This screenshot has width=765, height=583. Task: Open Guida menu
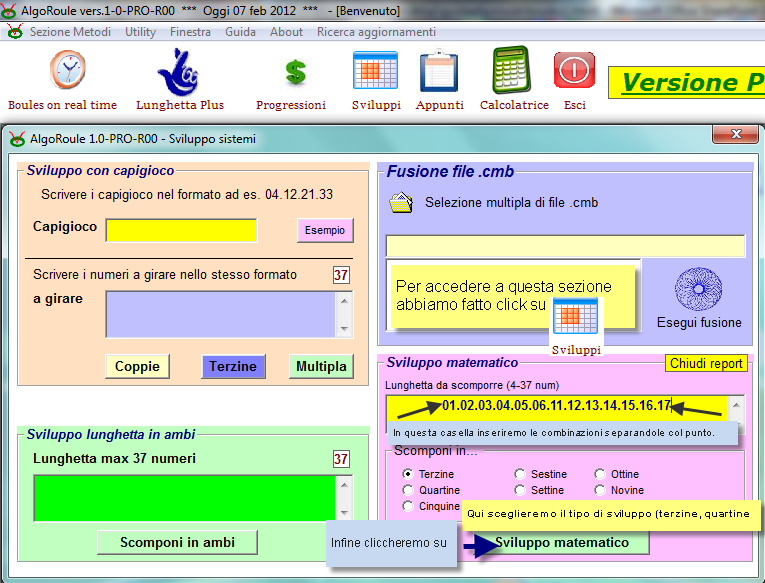click(240, 32)
